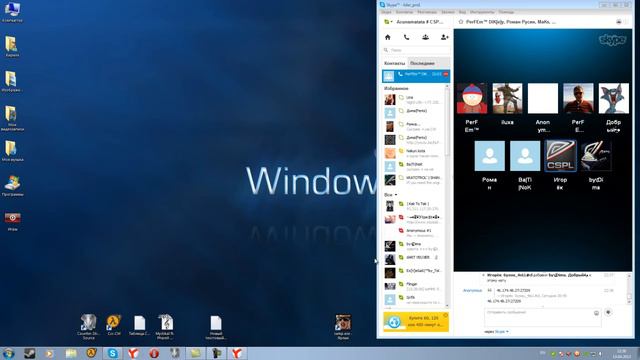
Task: Select contact 'Anonymous #1' in list
Action: [x=413, y=233]
